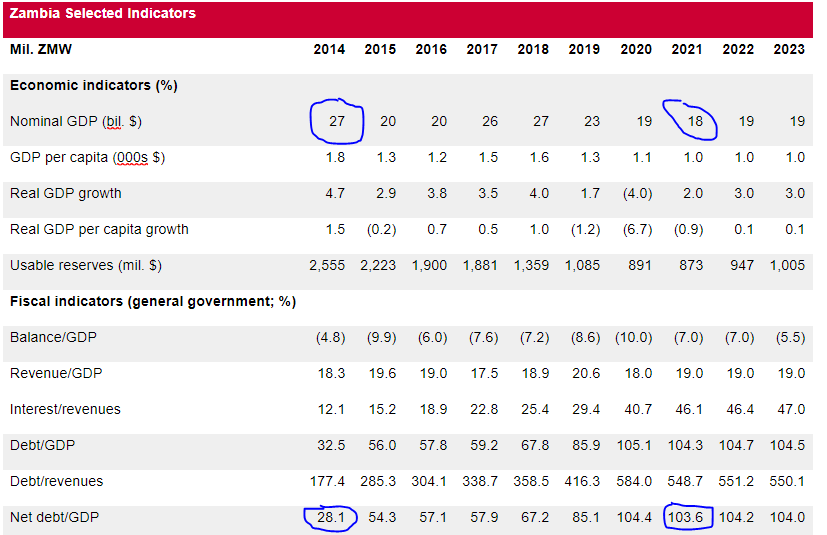This screenshot has height=535, width=827.
Task: Click the Usable reserves 2021 value 873
Action: [691, 265]
